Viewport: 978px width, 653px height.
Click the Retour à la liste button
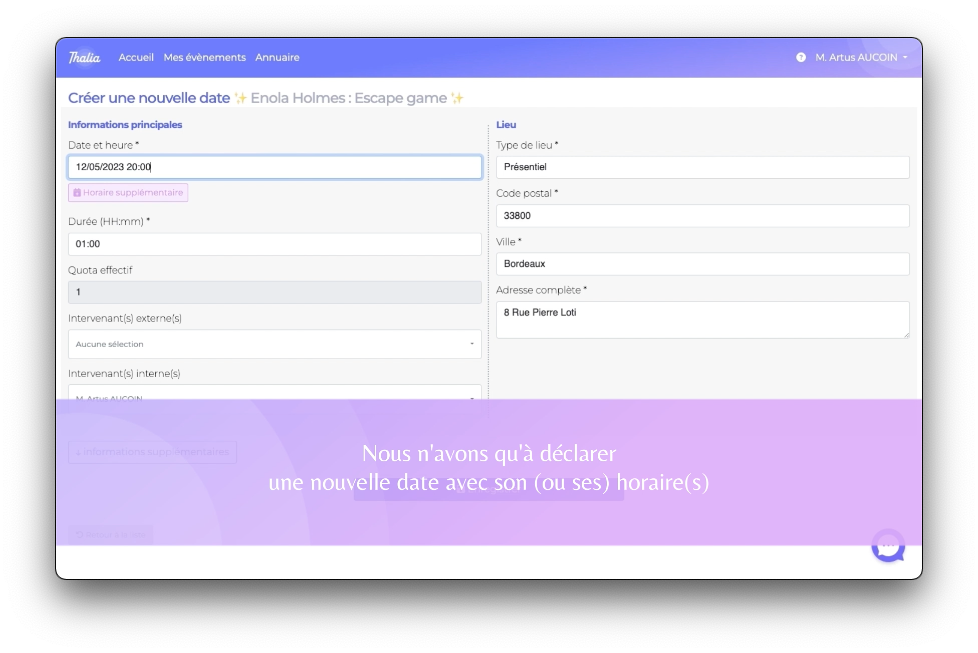110,535
